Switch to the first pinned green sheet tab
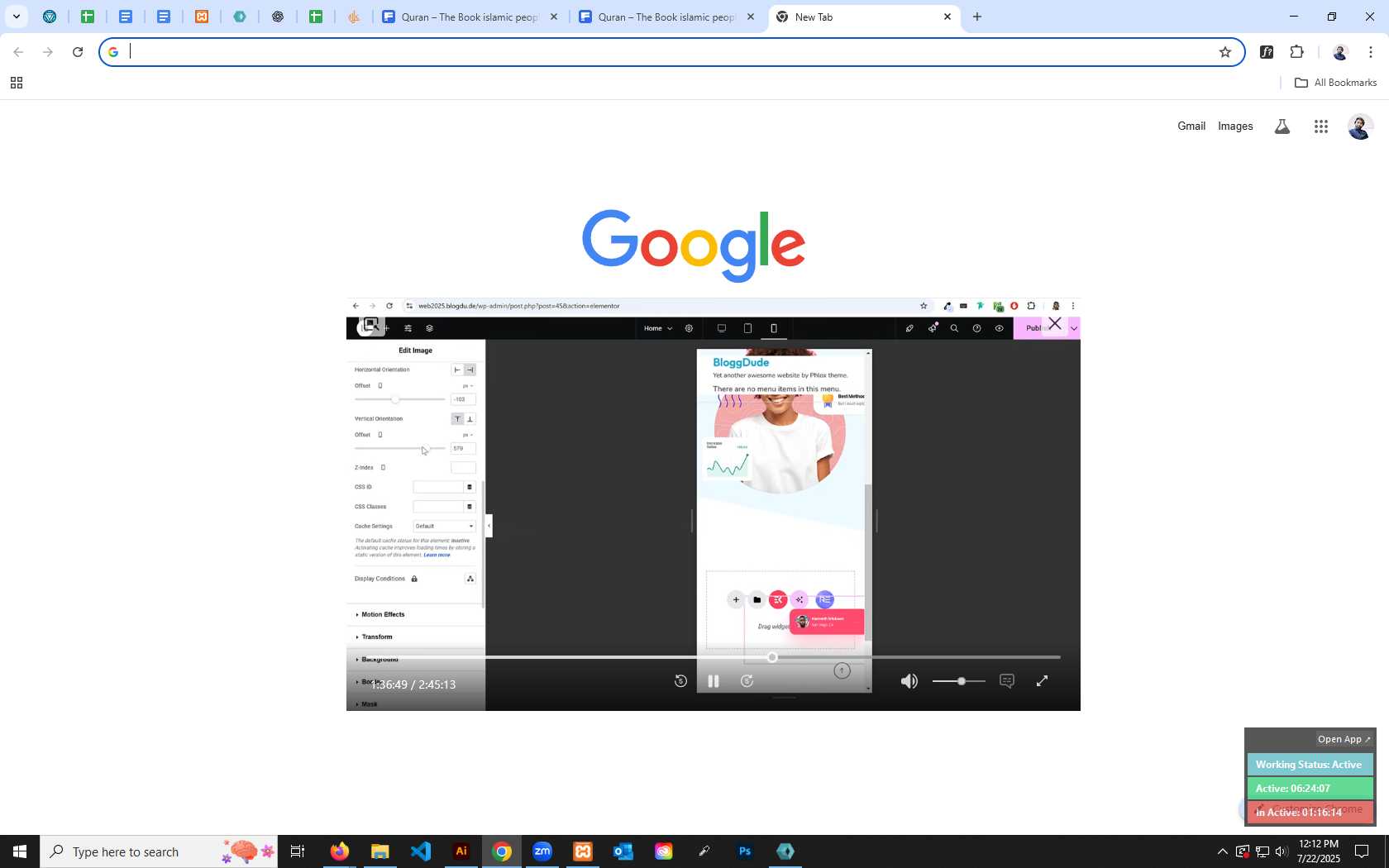The image size is (1389, 868). click(x=88, y=17)
